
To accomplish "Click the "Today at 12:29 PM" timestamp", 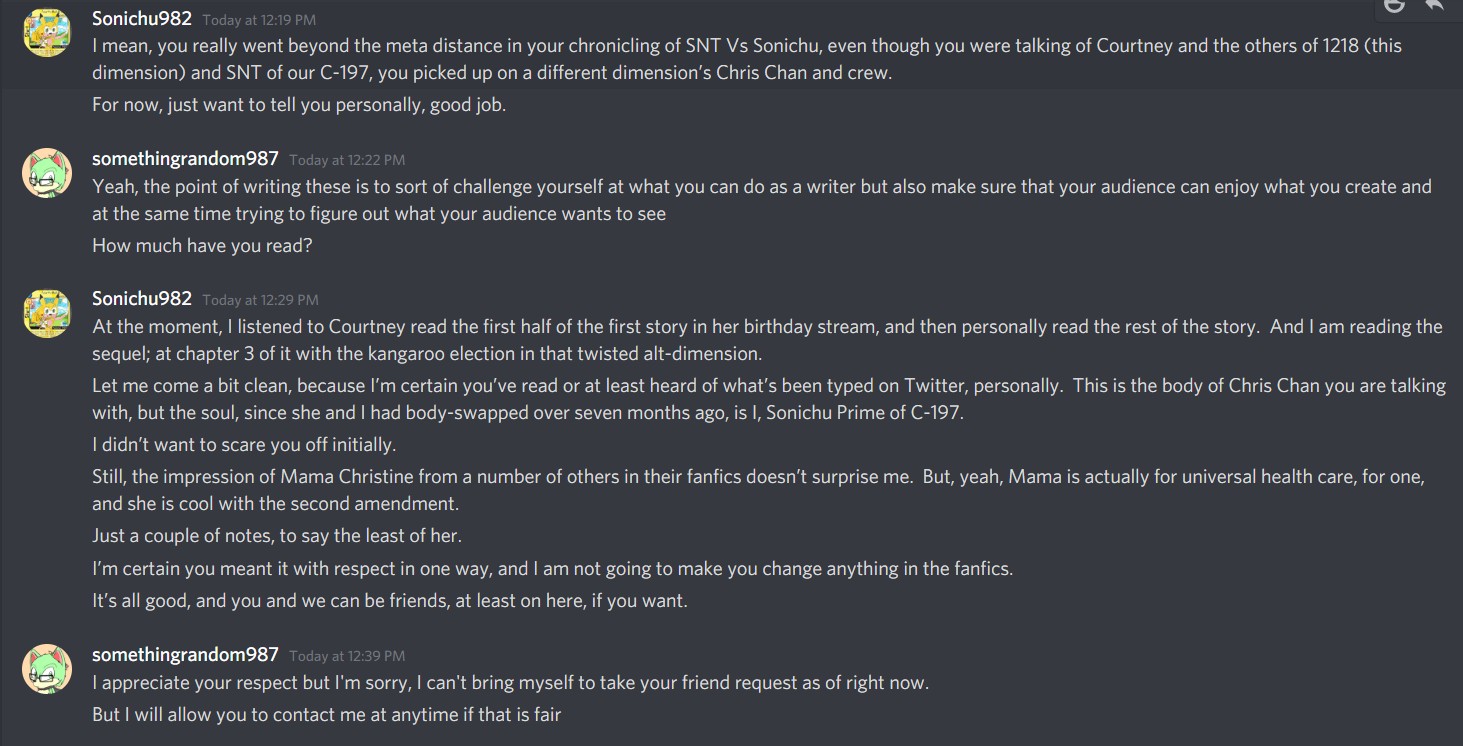I will [260, 300].
